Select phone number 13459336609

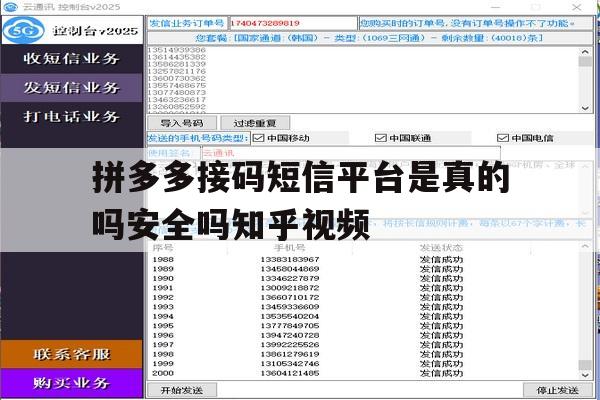tap(290, 307)
